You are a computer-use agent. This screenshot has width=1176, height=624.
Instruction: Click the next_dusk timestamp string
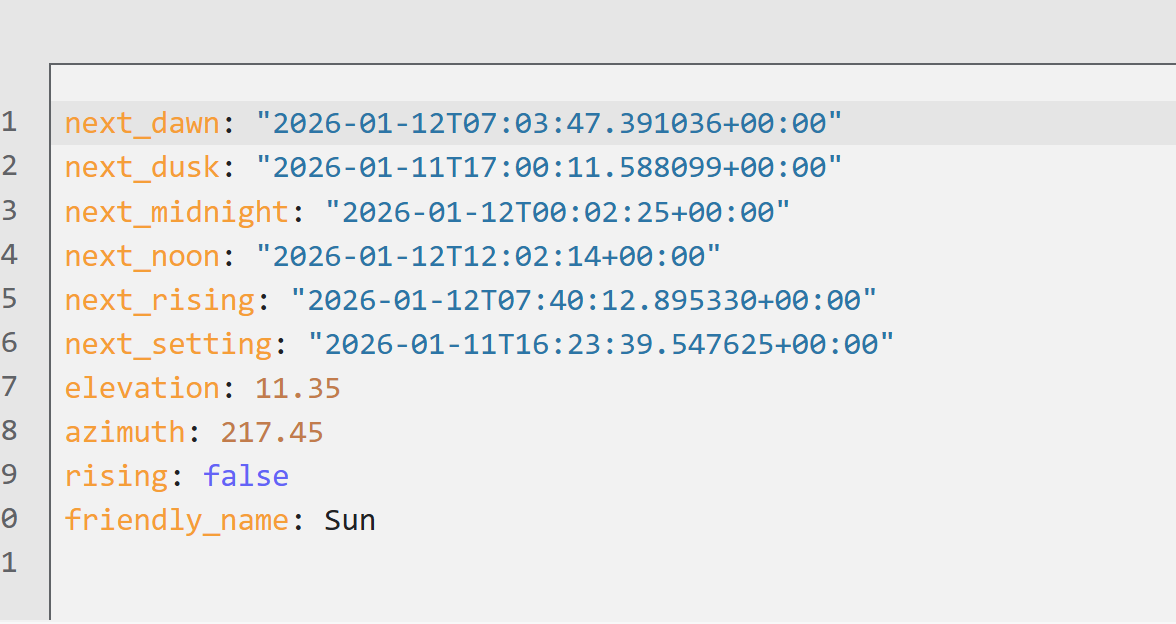tap(549, 168)
